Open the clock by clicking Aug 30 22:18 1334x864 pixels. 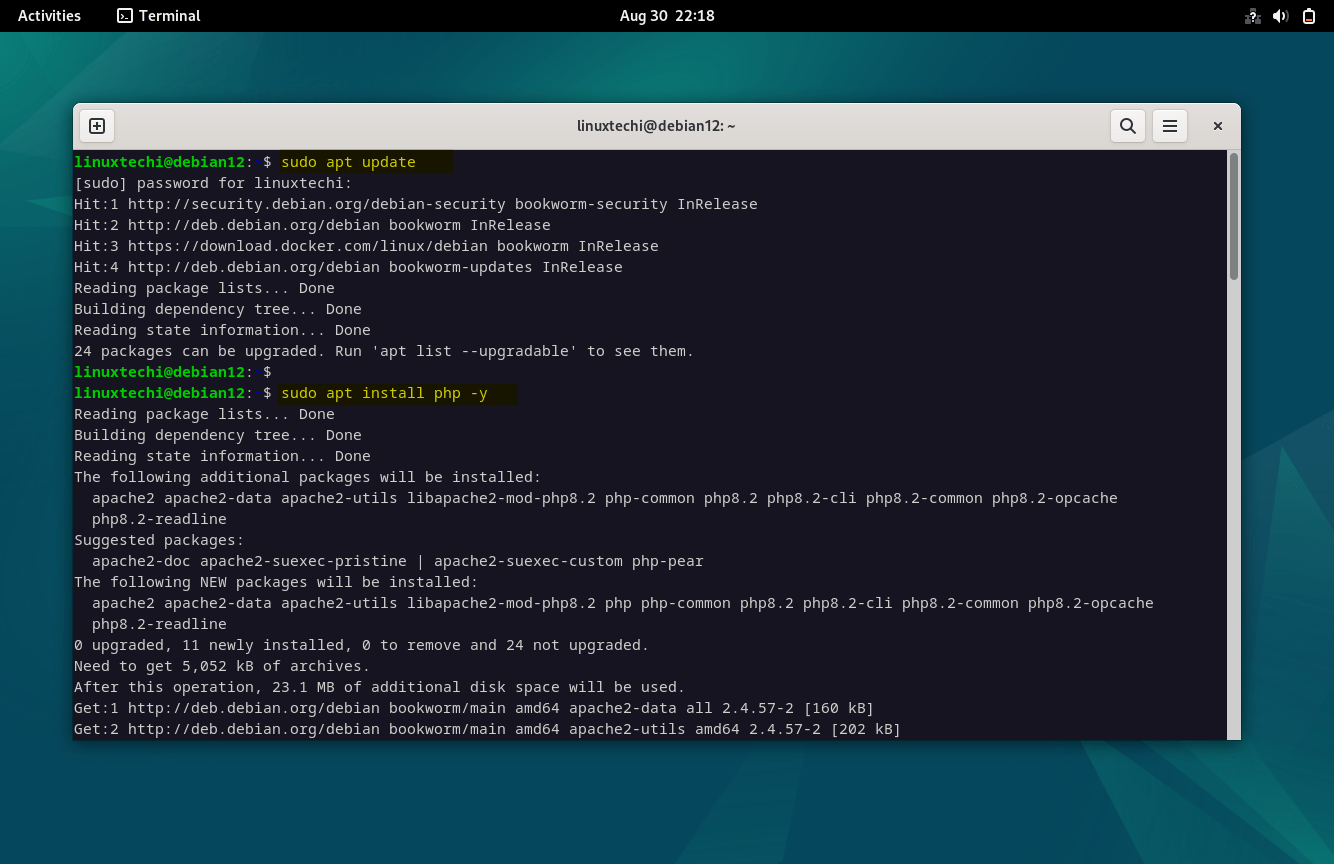[x=666, y=15]
